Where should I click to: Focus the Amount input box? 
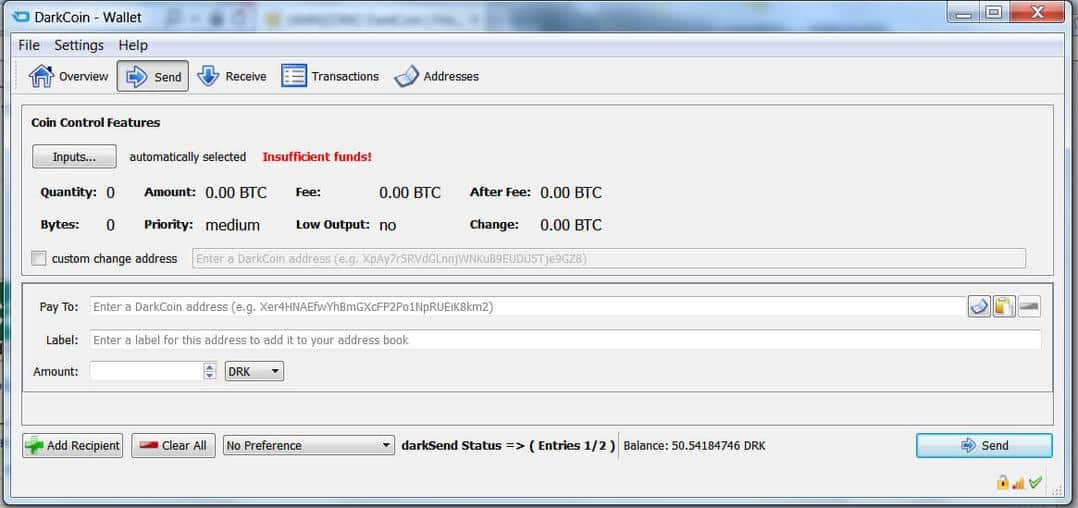[146, 371]
